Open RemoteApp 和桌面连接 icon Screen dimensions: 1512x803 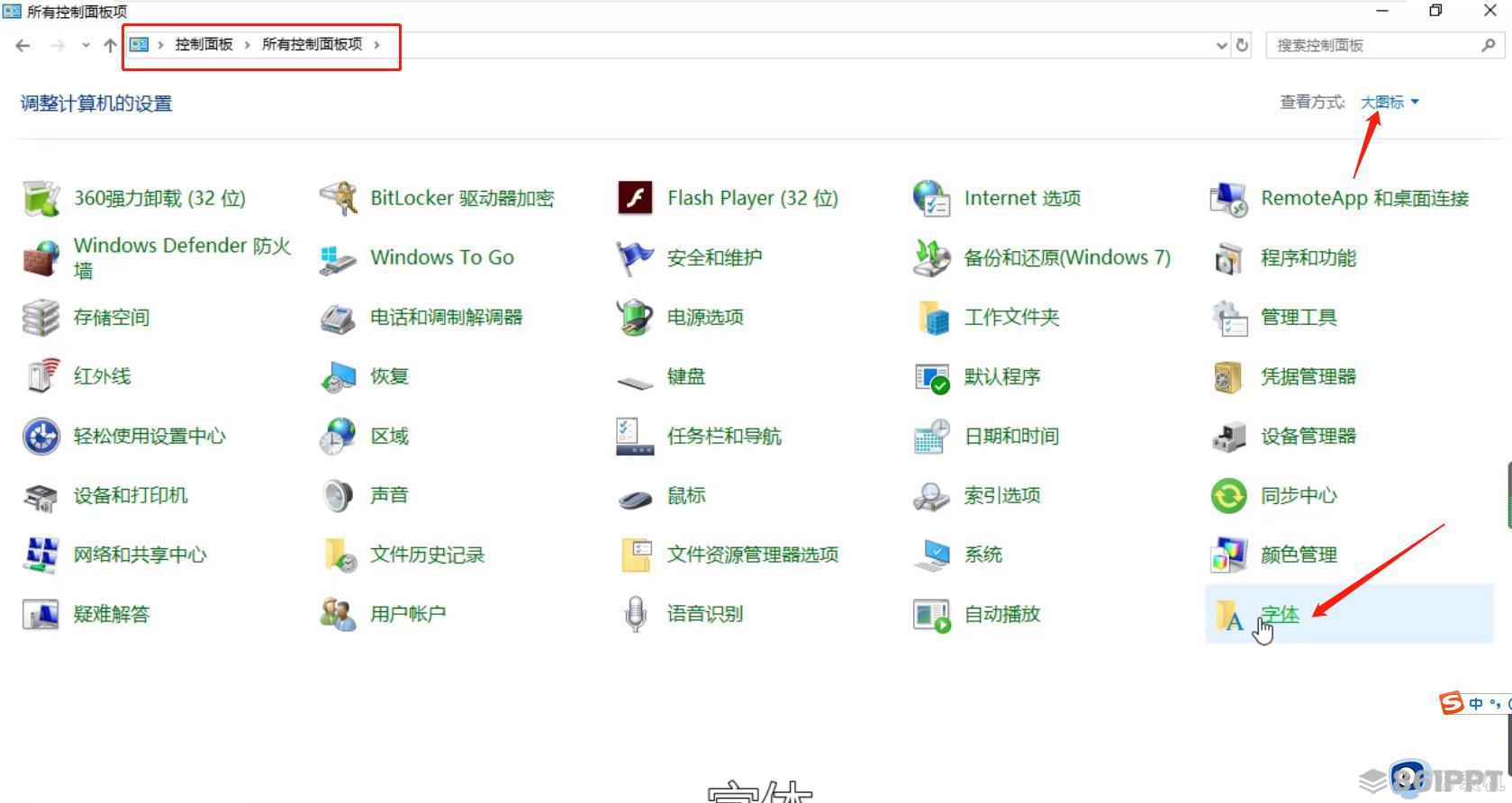pos(1228,198)
